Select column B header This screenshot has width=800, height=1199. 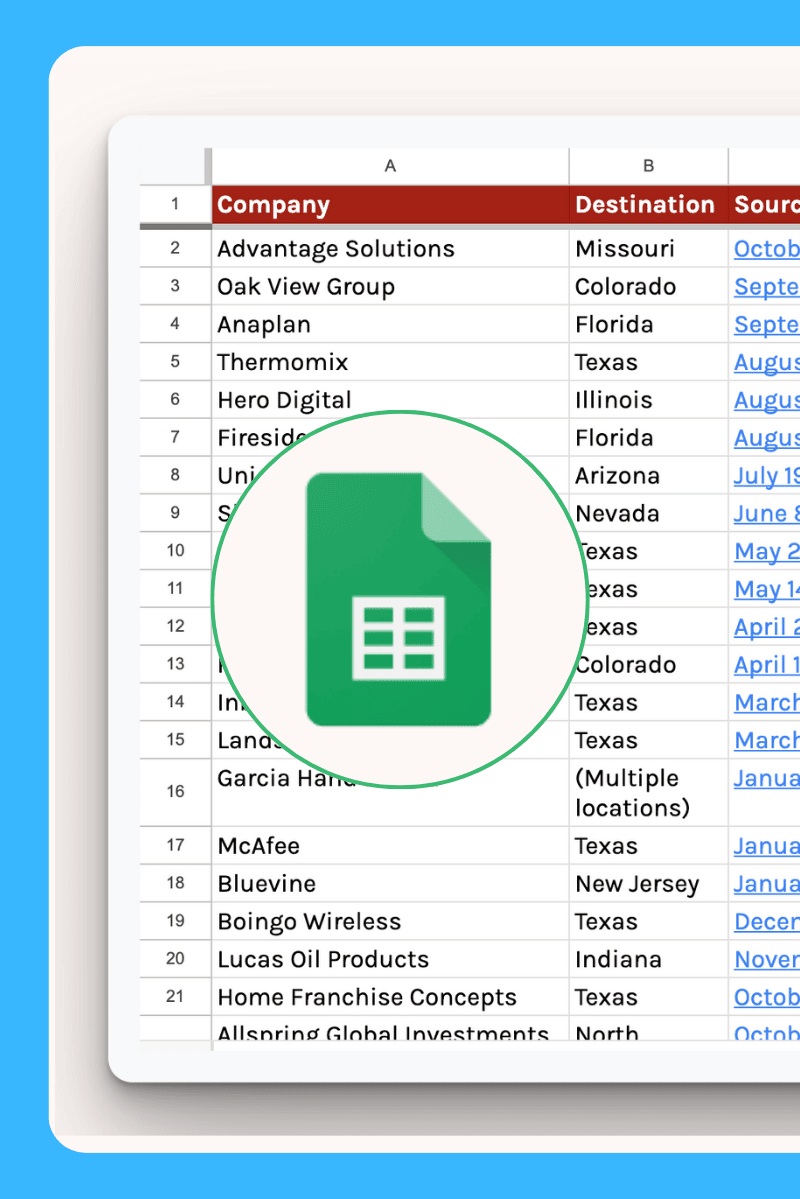click(649, 166)
